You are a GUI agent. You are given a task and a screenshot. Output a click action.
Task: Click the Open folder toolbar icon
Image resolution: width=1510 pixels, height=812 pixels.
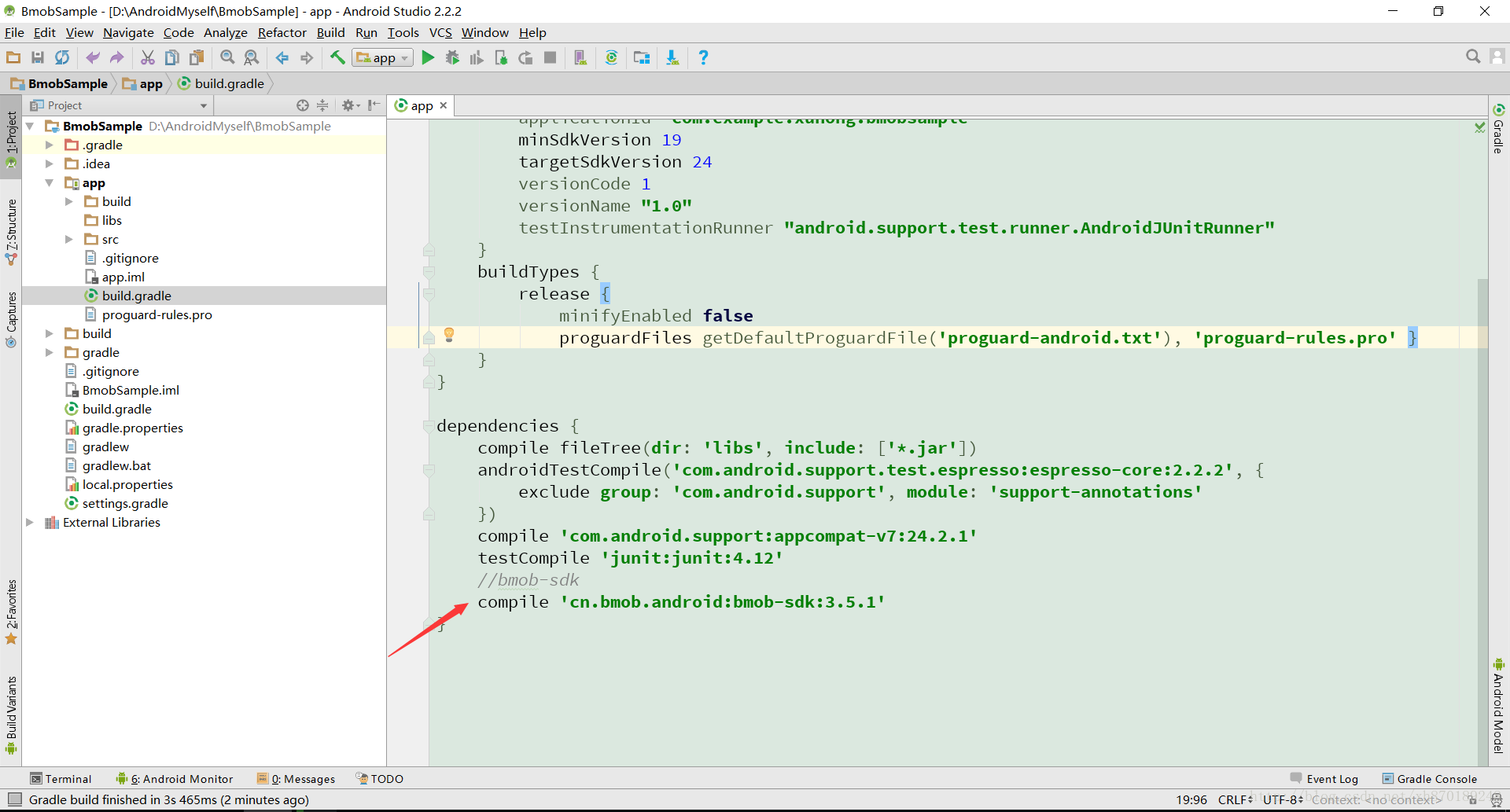click(13, 57)
